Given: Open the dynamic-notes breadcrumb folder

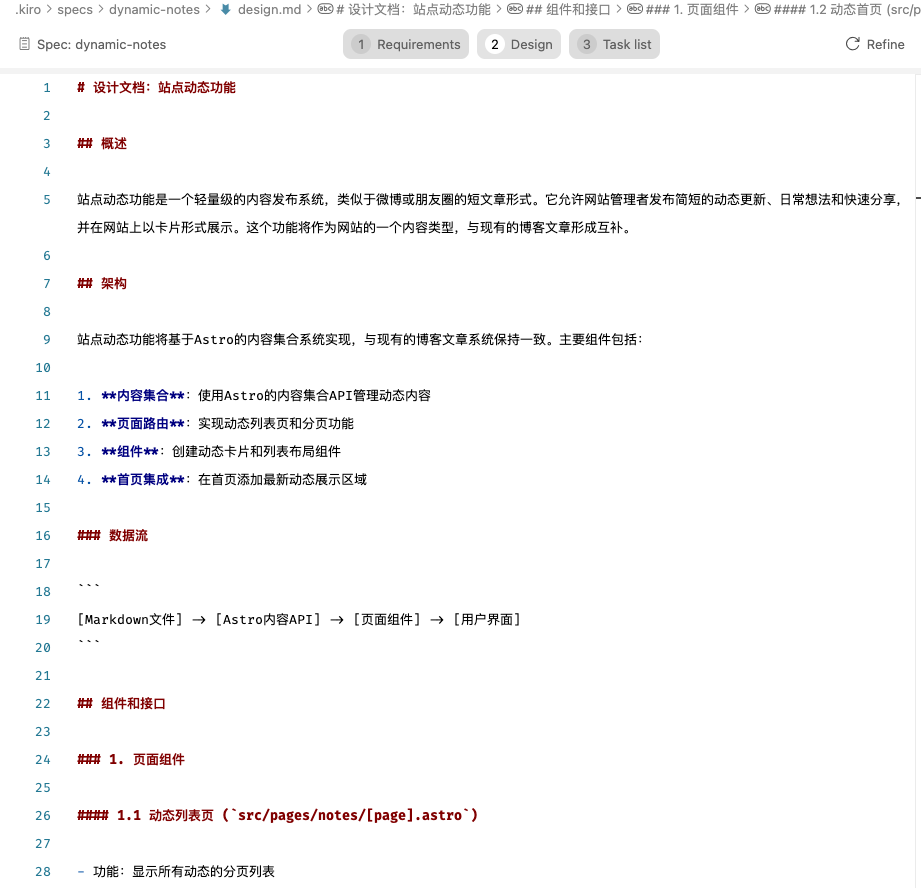Looking at the screenshot, I should [154, 9].
